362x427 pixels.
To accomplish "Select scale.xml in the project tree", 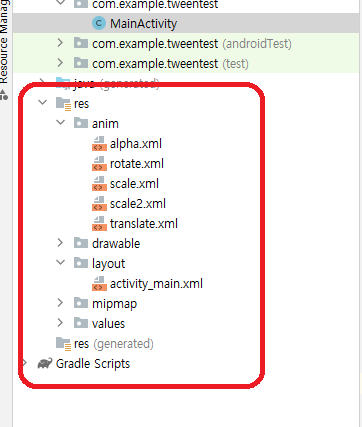I will [134, 184].
